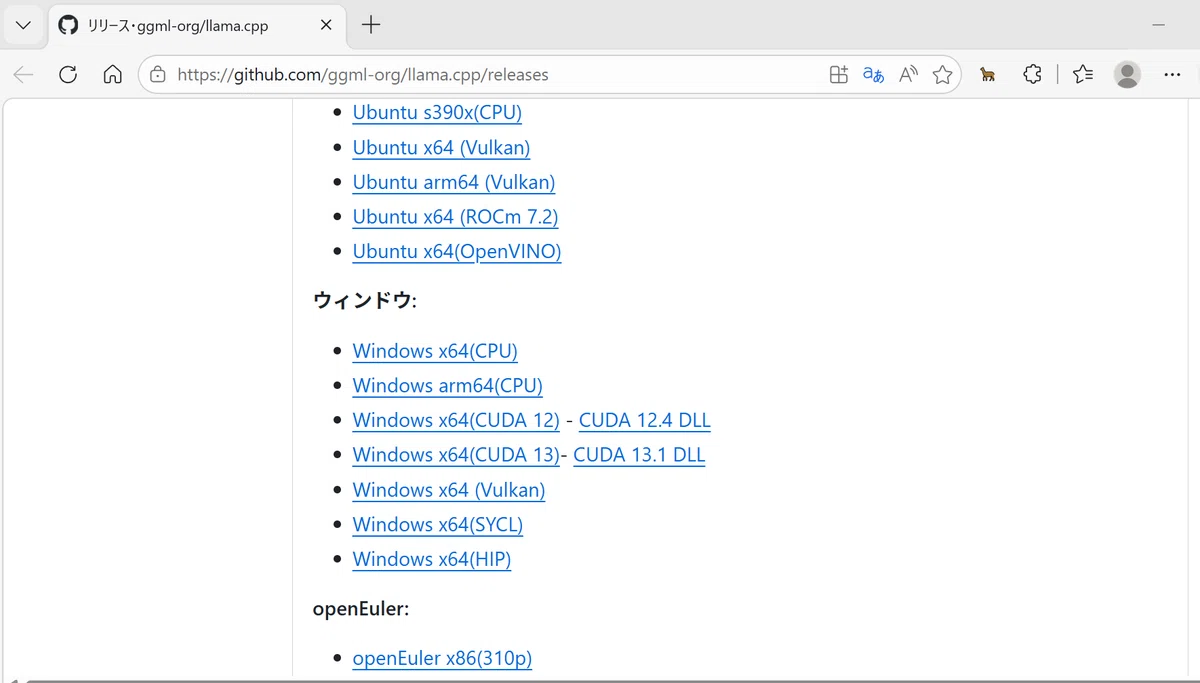Image resolution: width=1200 pixels, height=683 pixels.
Task: Reload the current page
Action: (x=68, y=74)
